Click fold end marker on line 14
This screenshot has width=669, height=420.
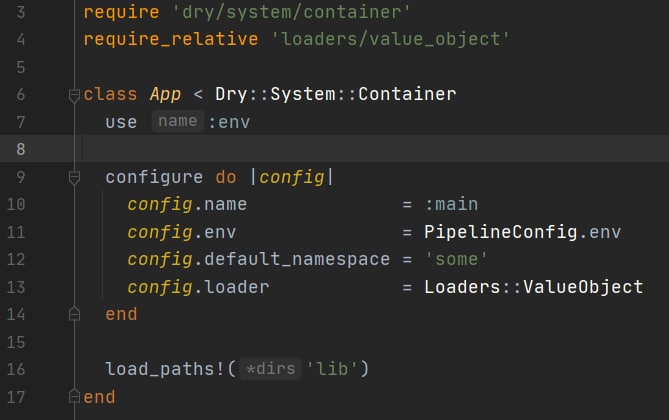(x=74, y=315)
